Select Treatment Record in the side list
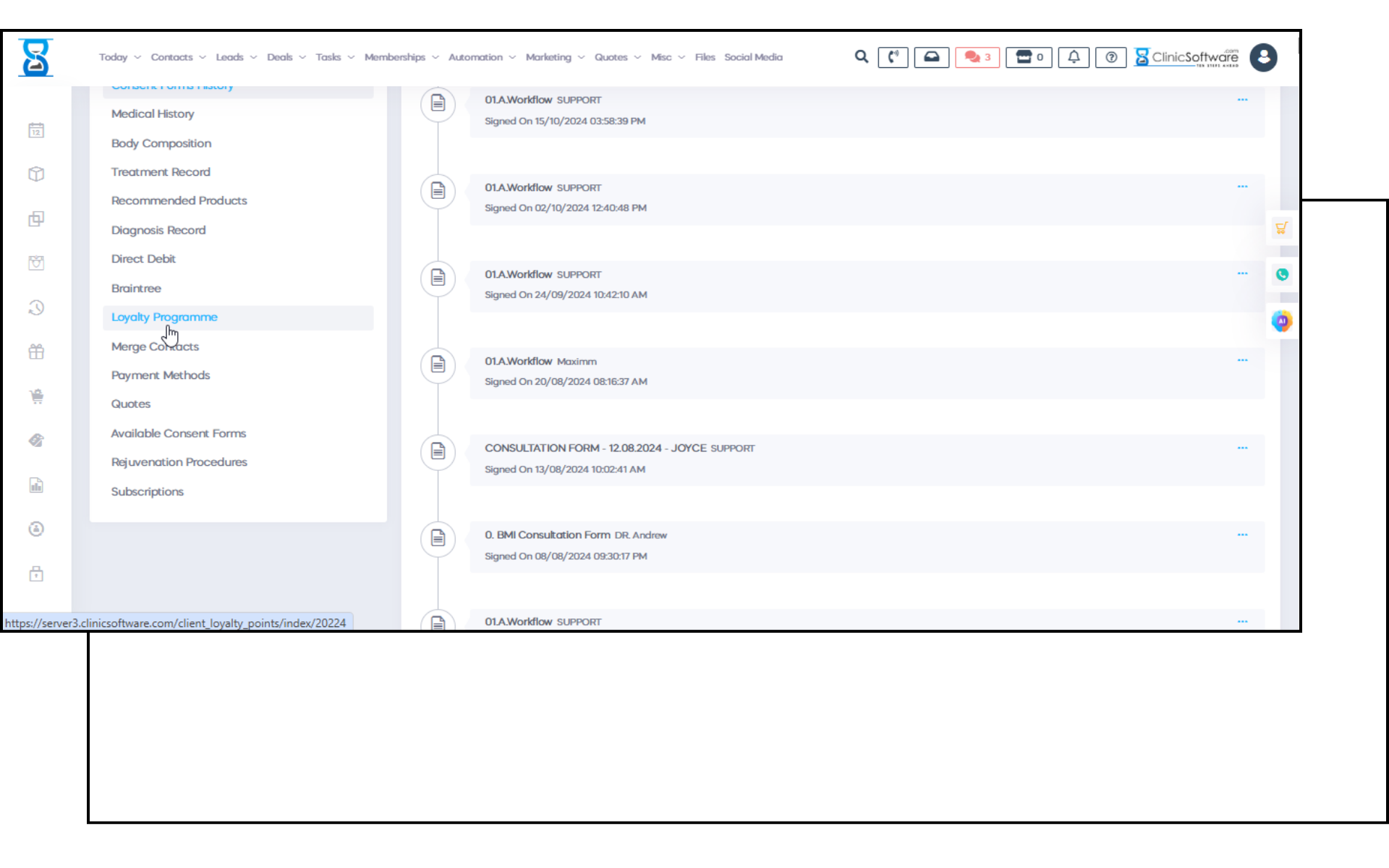1389x868 pixels. (161, 172)
